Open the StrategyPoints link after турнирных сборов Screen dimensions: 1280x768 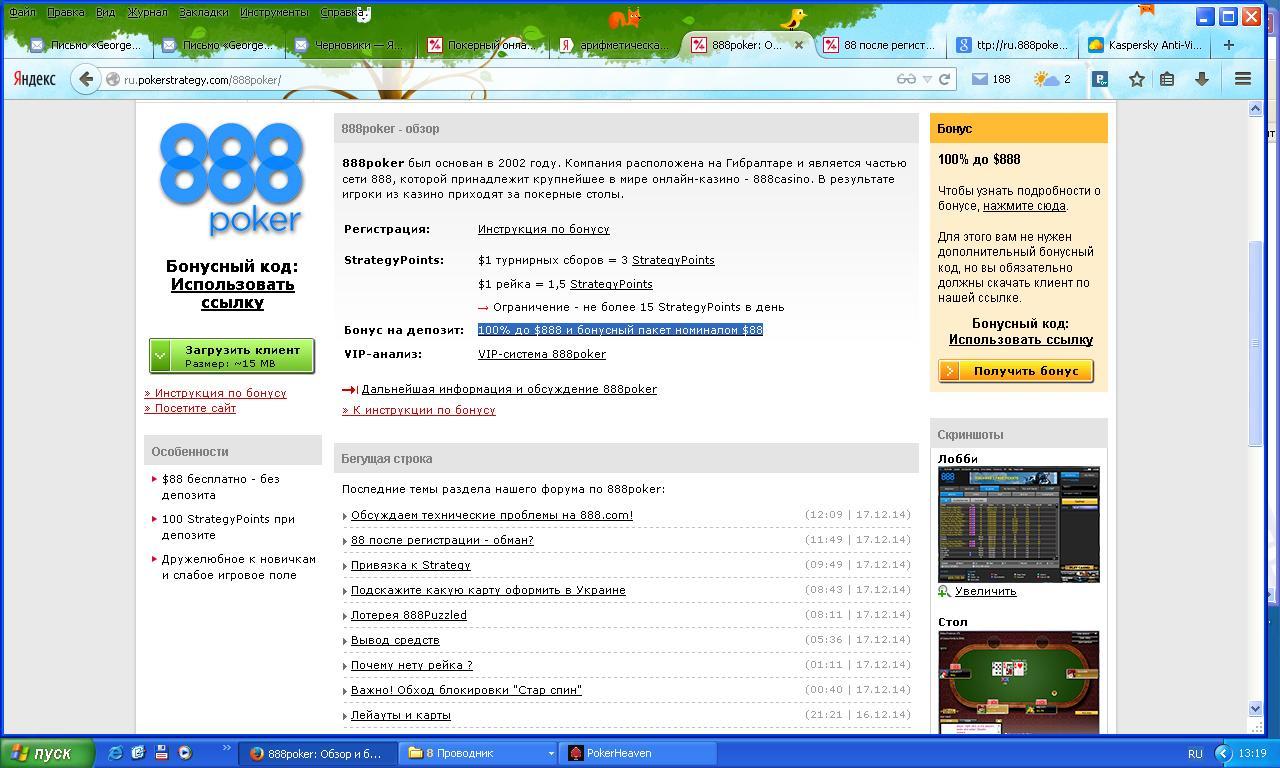click(673, 260)
